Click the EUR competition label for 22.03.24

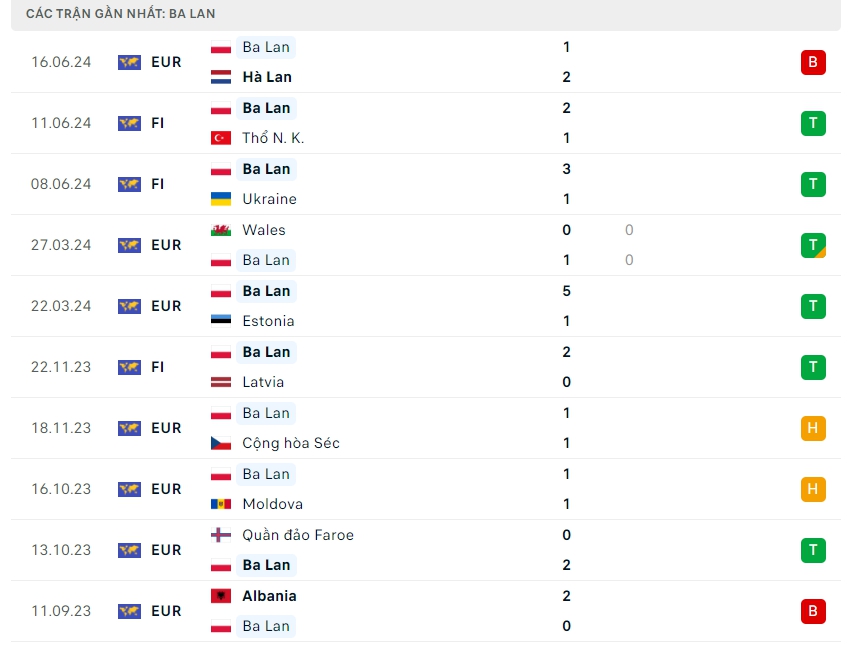166,306
